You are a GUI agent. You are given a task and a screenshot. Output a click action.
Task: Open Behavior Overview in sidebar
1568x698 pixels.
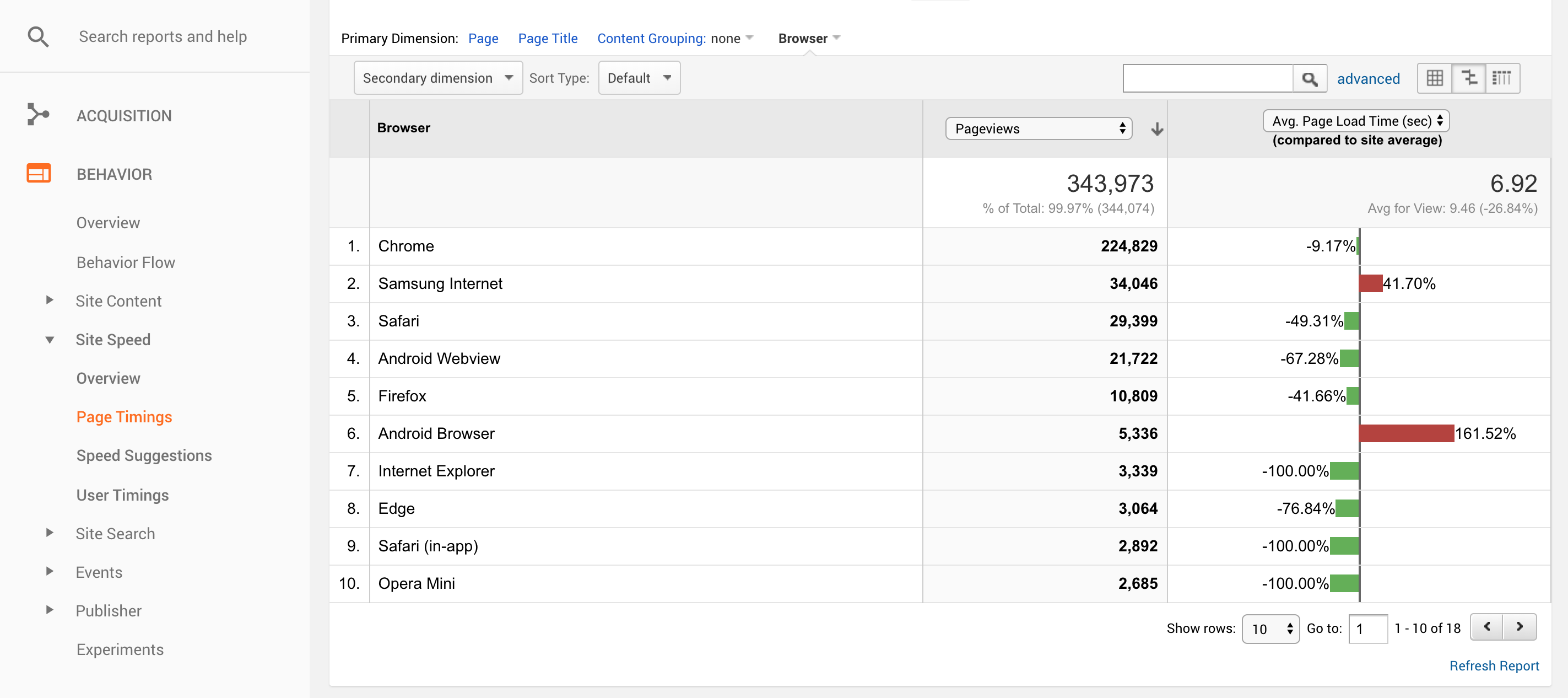(109, 223)
